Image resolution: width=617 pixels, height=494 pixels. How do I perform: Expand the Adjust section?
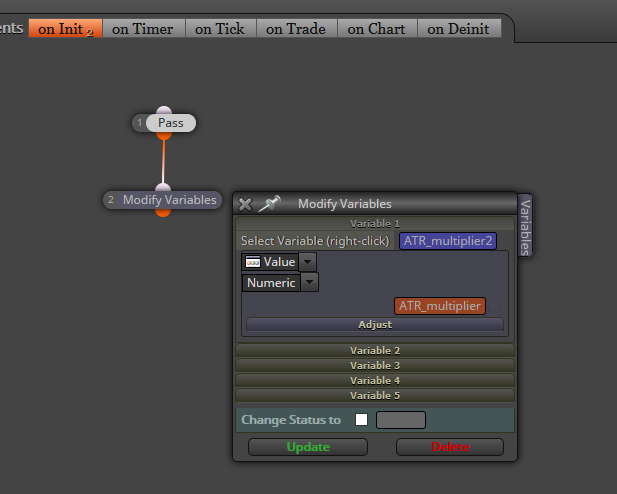click(375, 324)
